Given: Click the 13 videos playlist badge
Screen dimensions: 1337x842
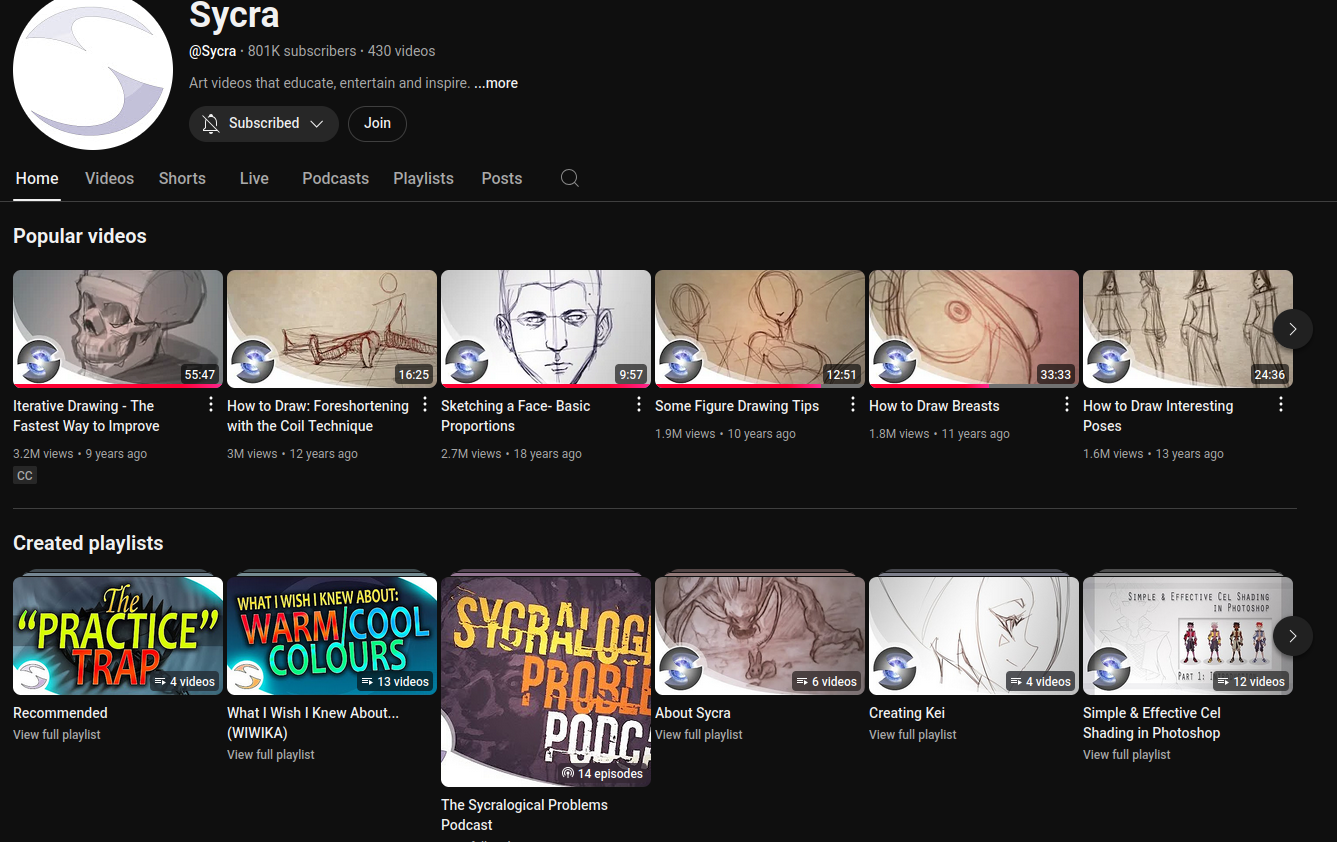Looking at the screenshot, I should pos(394,682).
